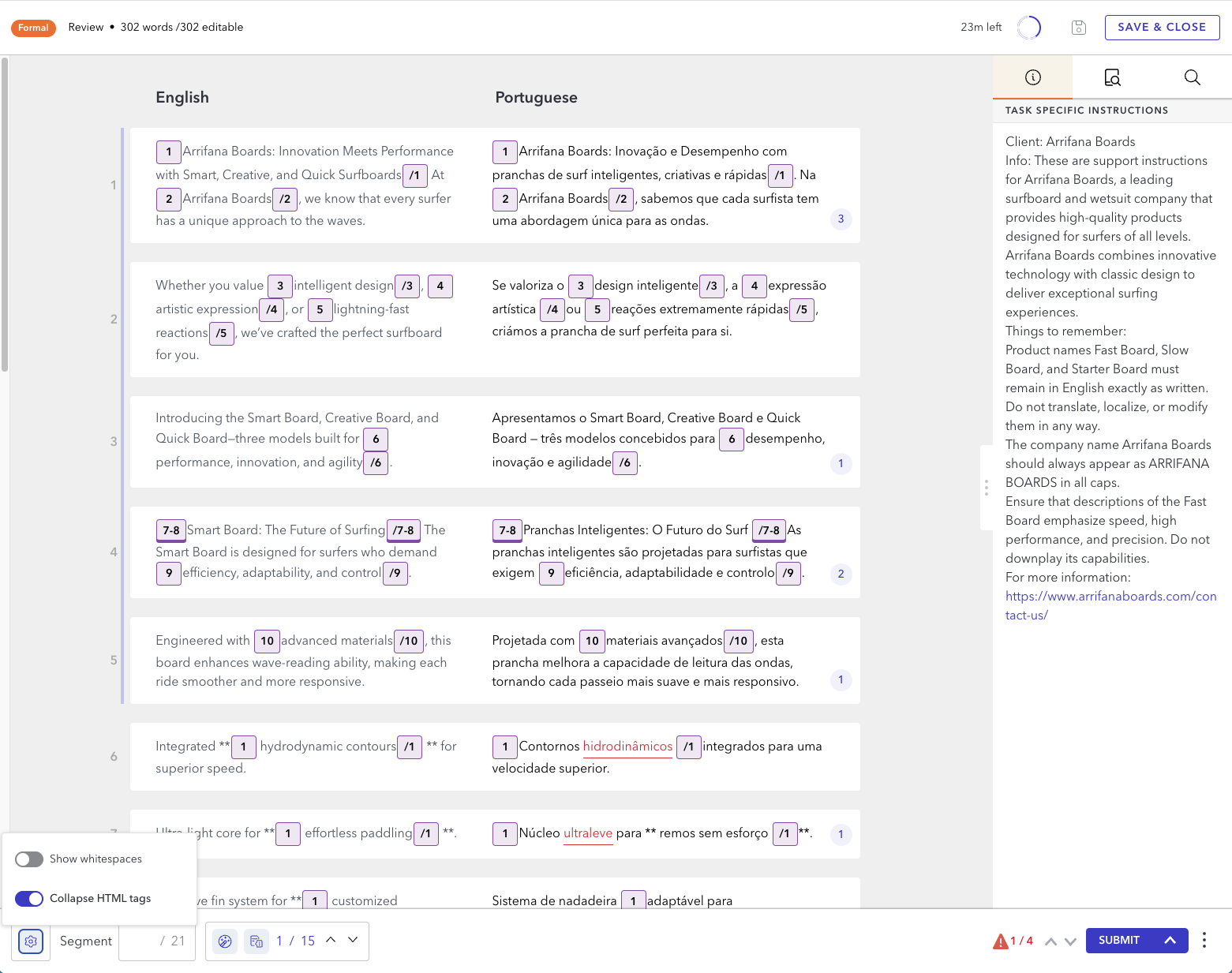Turn off Collapse HTML tags switch
The height and width of the screenshot is (973, 1232).
tap(29, 898)
